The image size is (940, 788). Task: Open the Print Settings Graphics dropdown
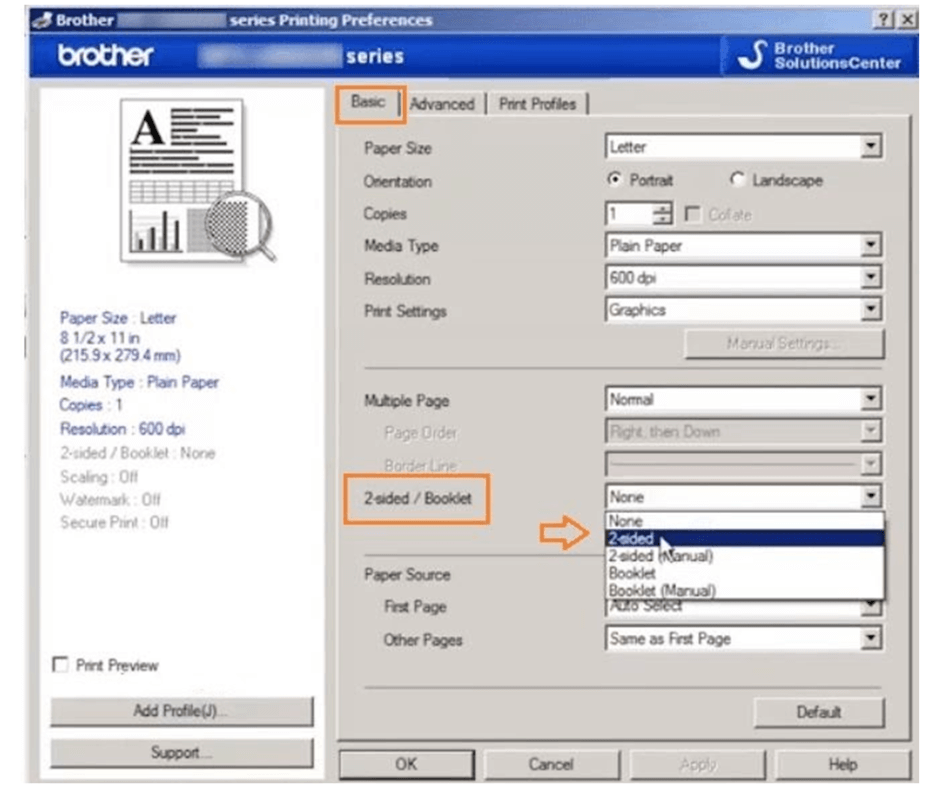point(871,311)
